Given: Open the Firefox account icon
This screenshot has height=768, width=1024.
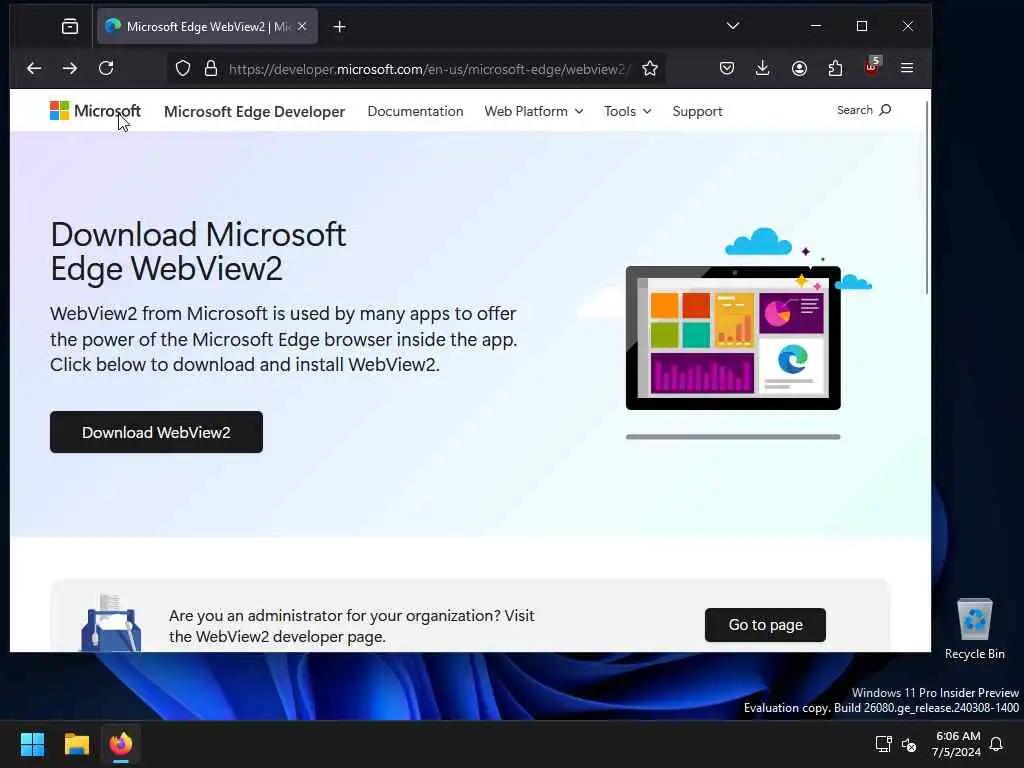Looking at the screenshot, I should (799, 68).
